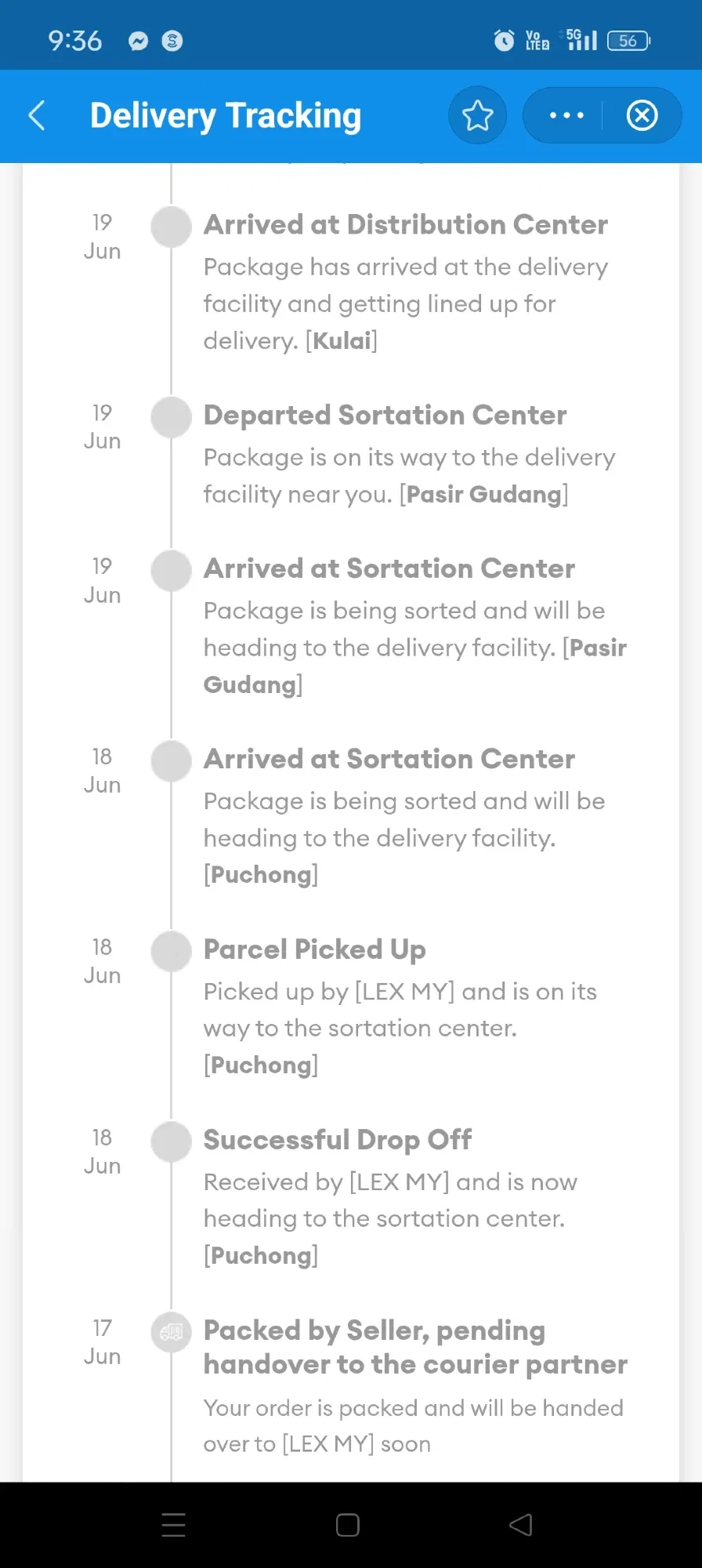The width and height of the screenshot is (702, 1568).
Task: Tap Parcel Picked Up heading
Action: [x=315, y=950]
